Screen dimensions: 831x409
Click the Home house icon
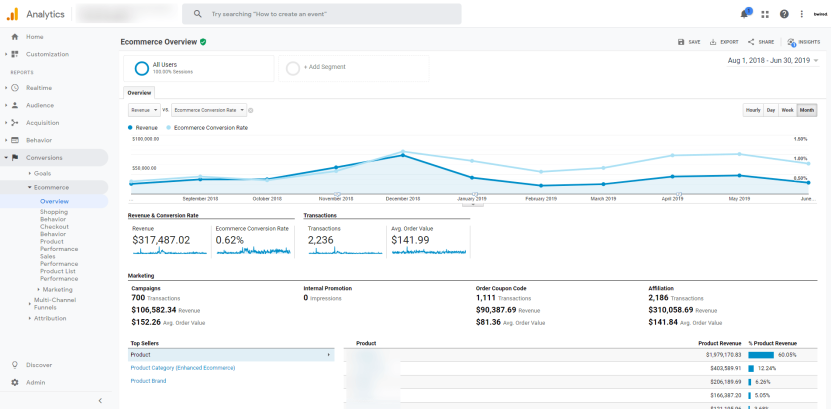[15, 37]
